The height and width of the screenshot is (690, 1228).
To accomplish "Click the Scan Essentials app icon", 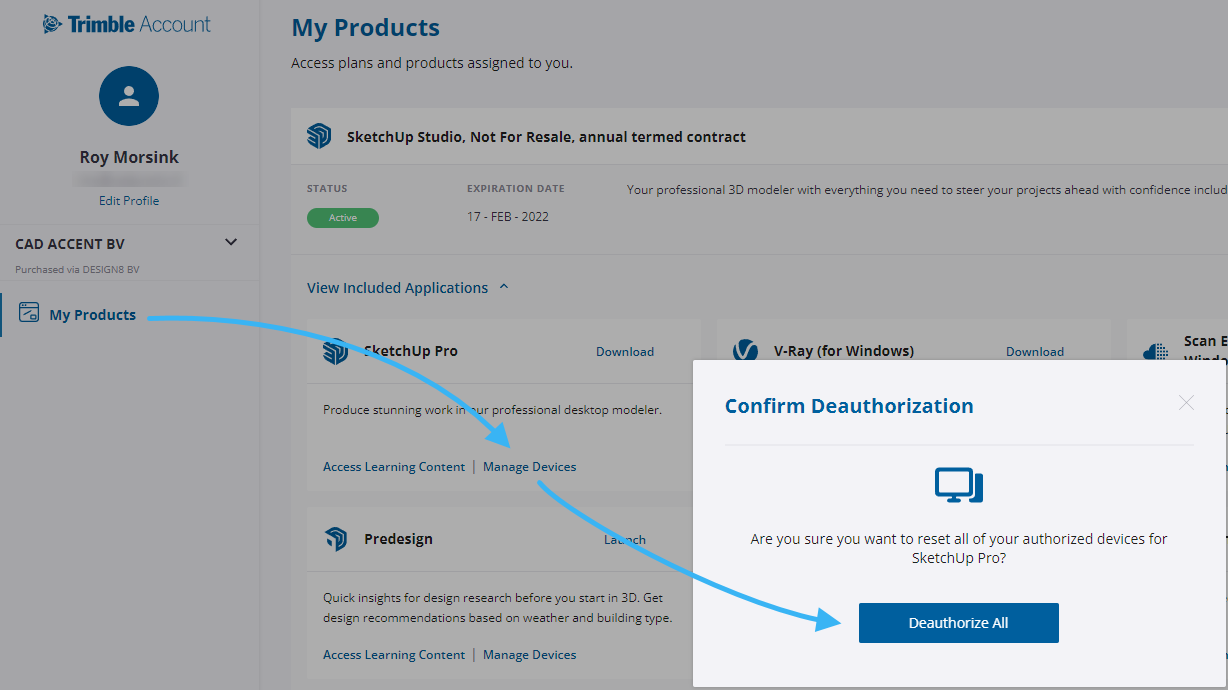I will tap(1156, 352).
